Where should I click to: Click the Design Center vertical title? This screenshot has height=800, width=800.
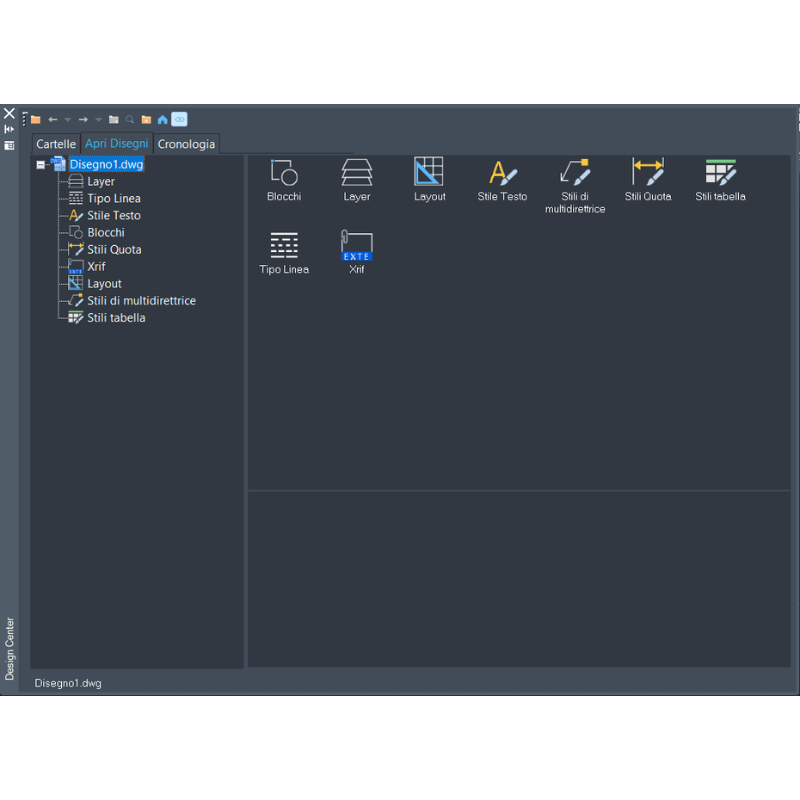click(x=10, y=648)
